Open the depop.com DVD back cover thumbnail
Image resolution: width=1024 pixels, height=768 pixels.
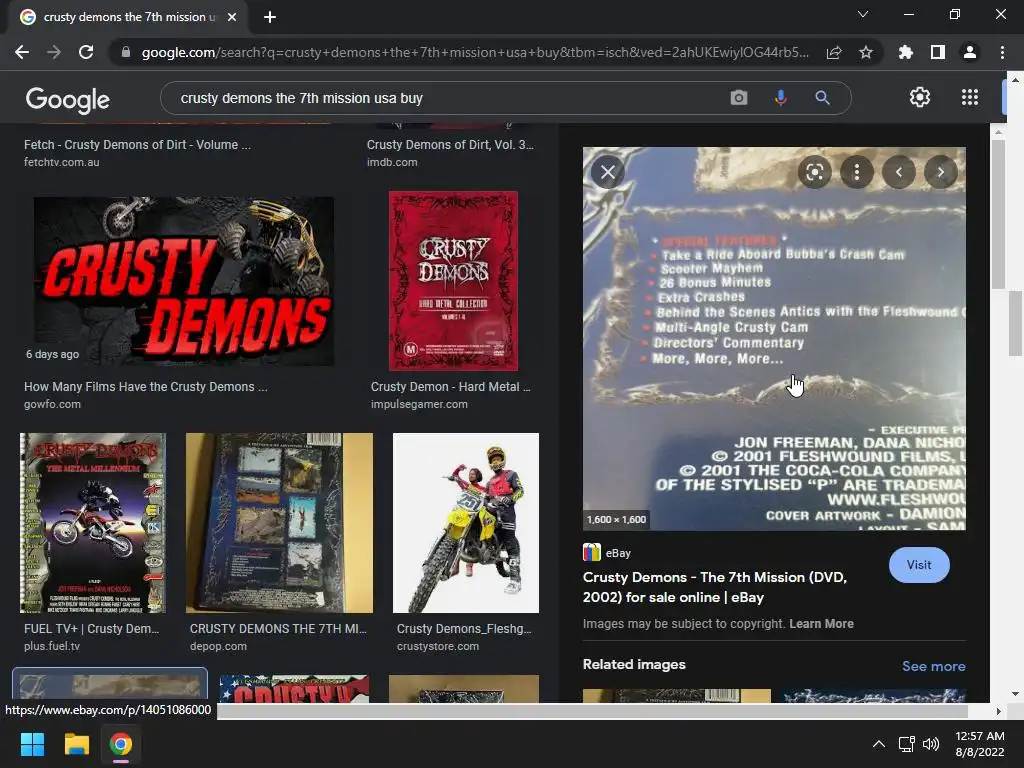pyautogui.click(x=280, y=523)
